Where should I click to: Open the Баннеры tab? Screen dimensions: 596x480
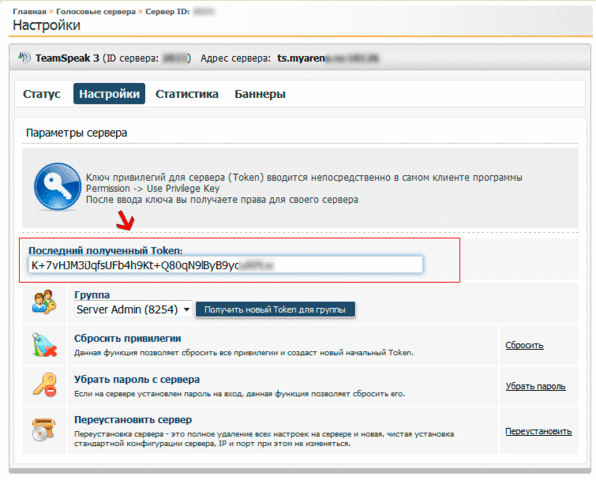coord(260,94)
